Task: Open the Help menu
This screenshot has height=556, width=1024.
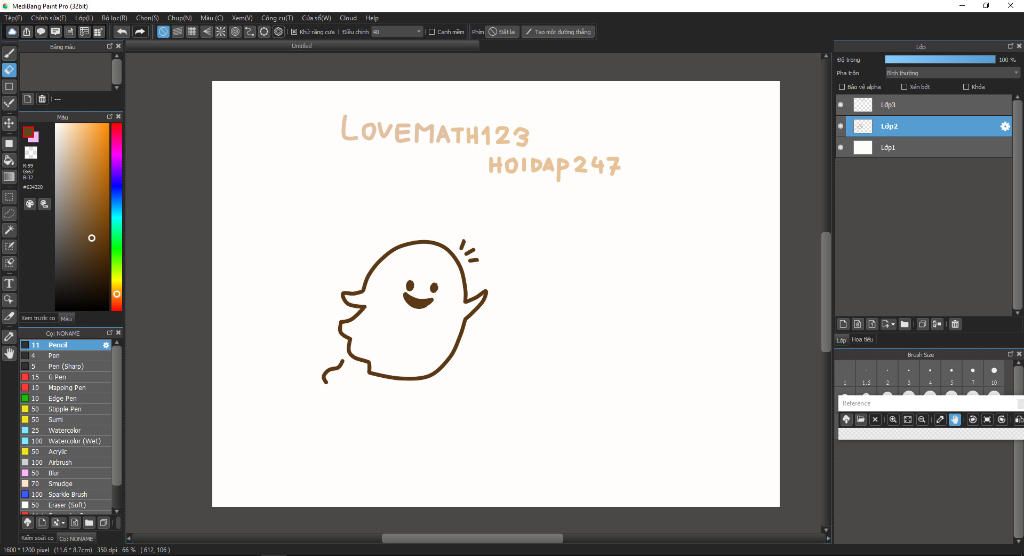Action: pyautogui.click(x=372, y=18)
